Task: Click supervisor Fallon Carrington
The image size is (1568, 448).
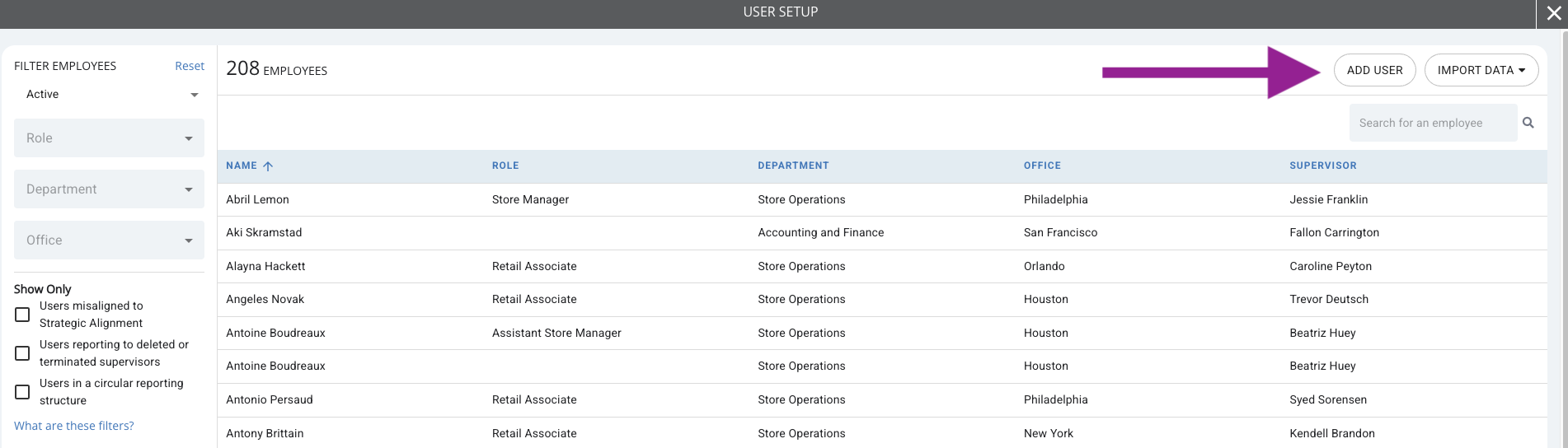Action: 1334,232
